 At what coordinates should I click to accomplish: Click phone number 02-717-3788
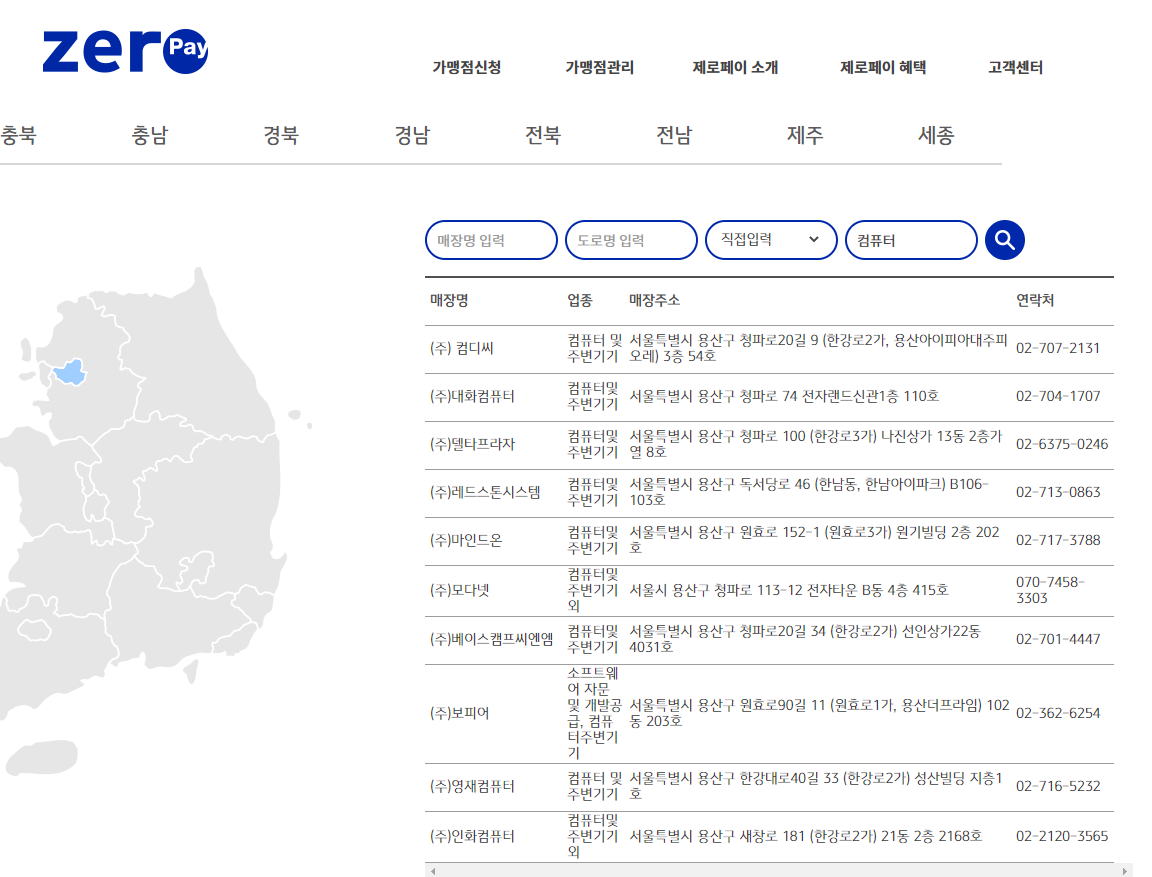click(1058, 541)
